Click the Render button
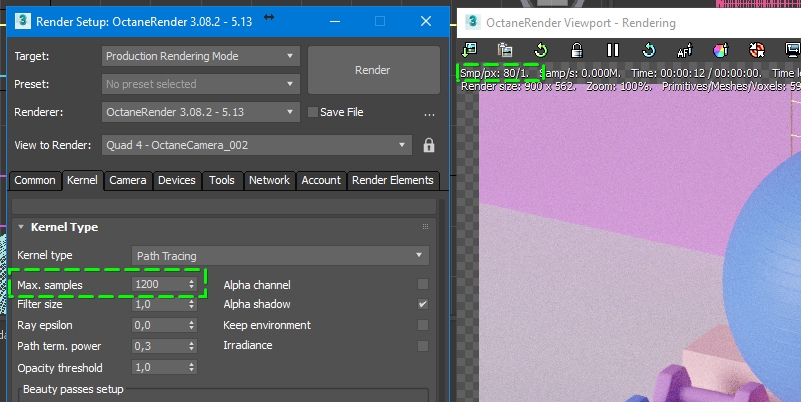The height and width of the screenshot is (402, 801). tap(373, 70)
